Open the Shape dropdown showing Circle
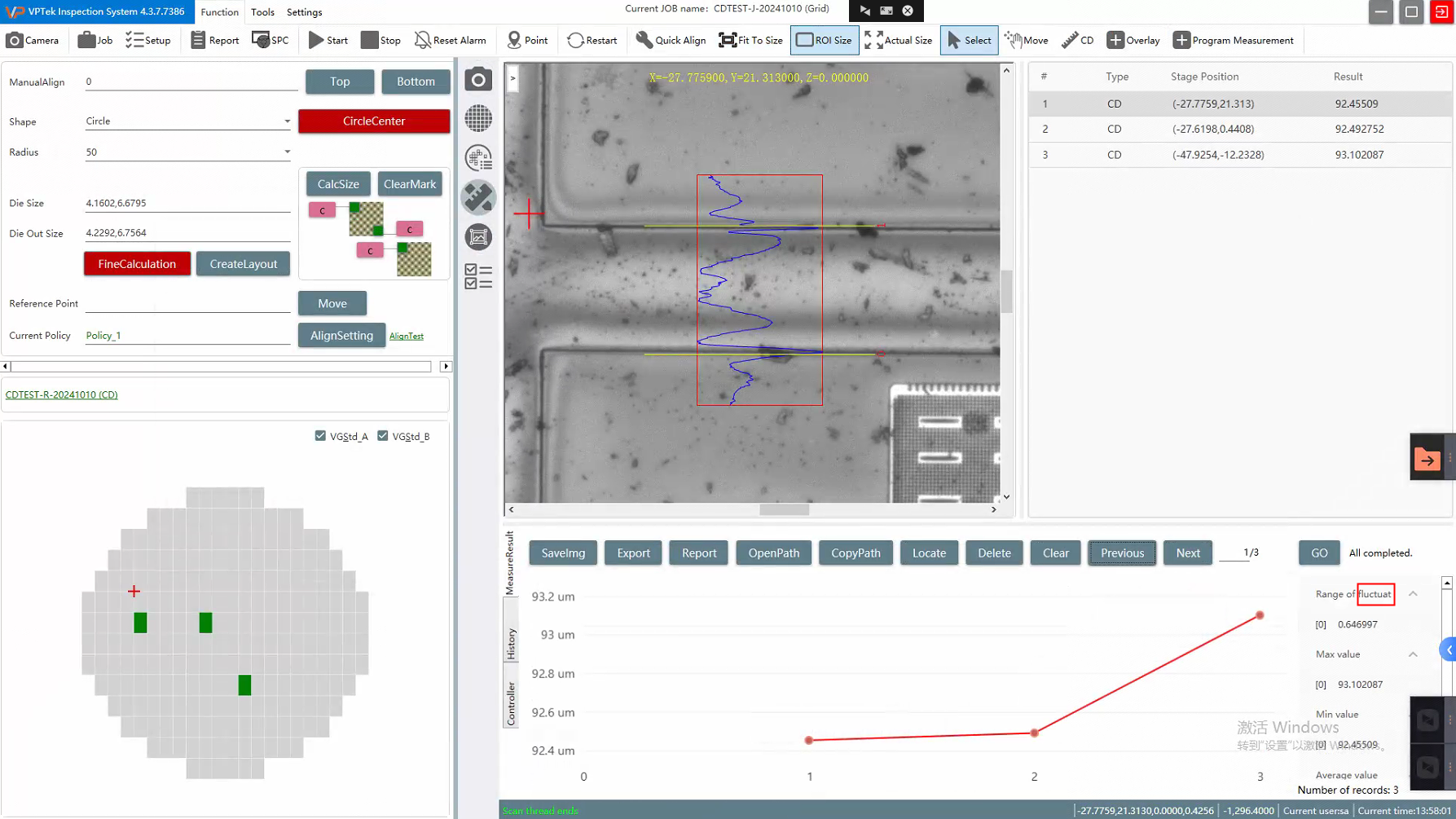Screen dimensions: 1456x819 pos(287,121)
